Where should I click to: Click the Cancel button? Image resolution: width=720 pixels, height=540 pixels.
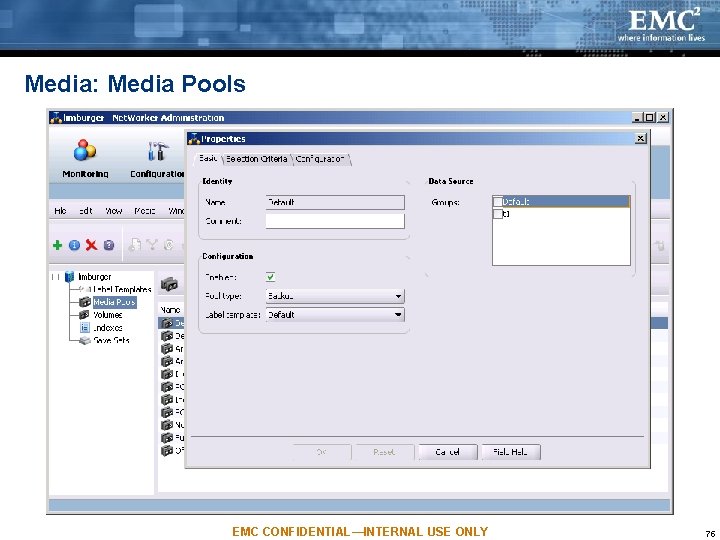point(448,452)
